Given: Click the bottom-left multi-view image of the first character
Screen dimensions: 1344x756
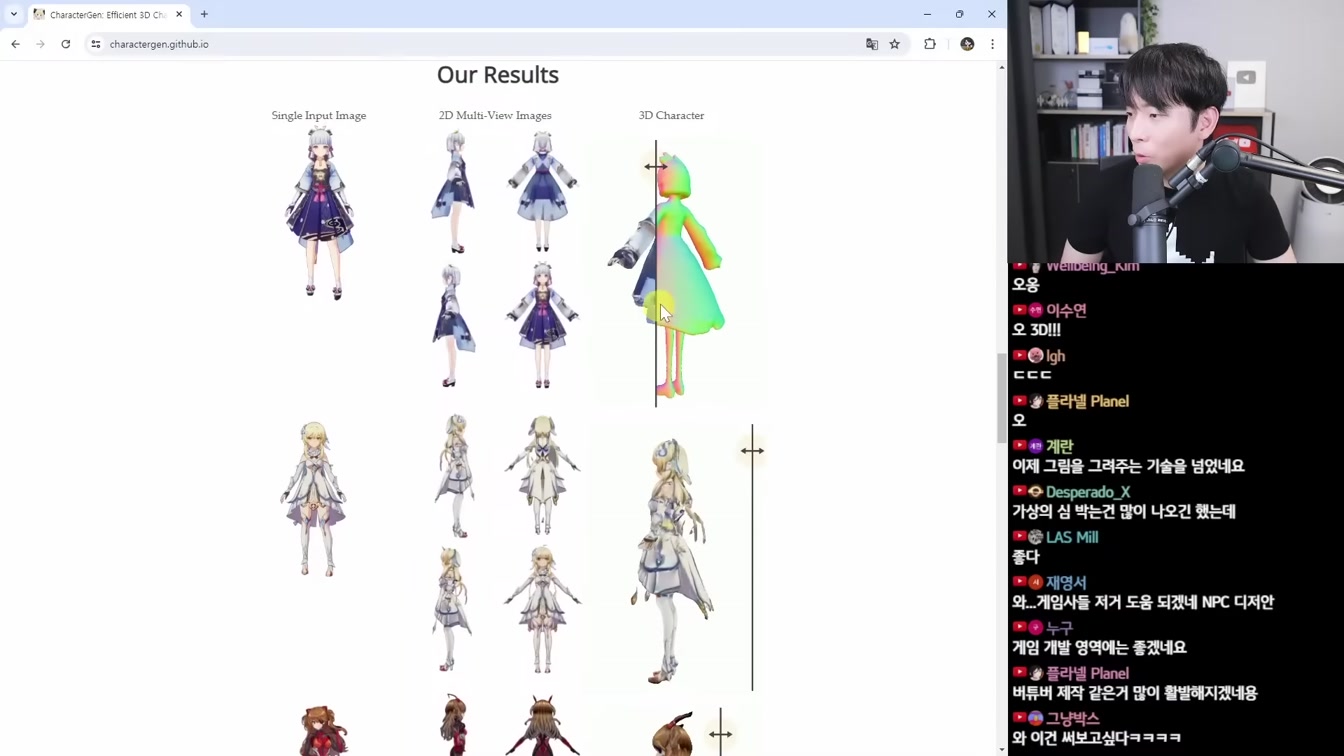Looking at the screenshot, I should (453, 325).
